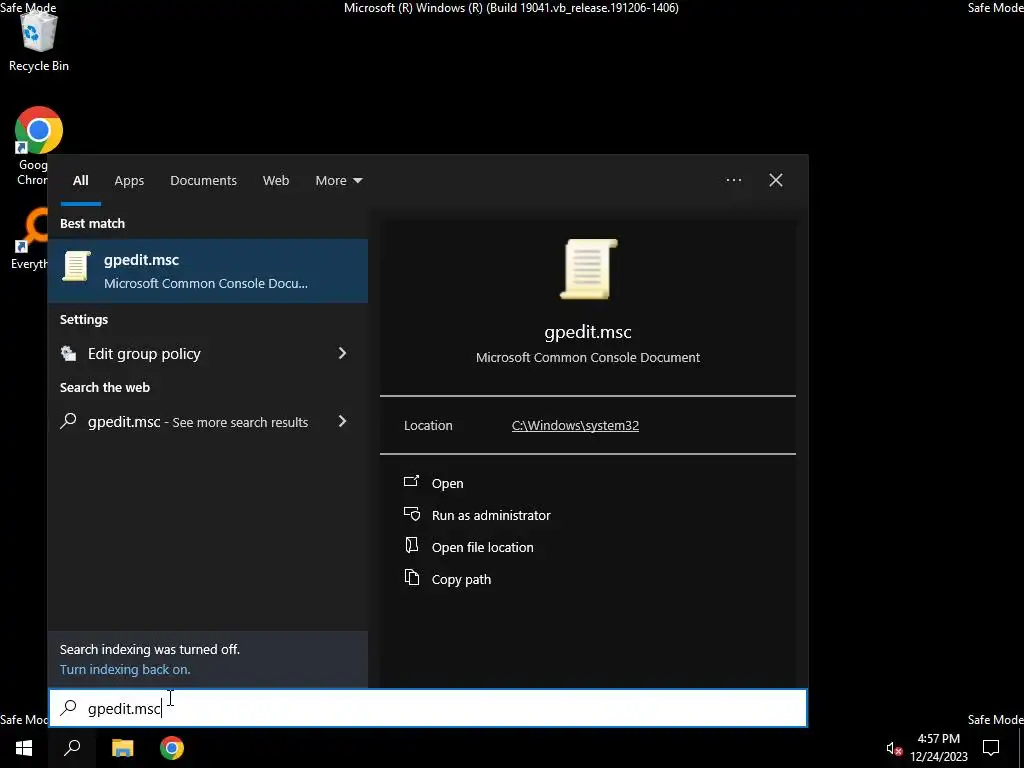Image resolution: width=1024 pixels, height=768 pixels.
Task: Select the All search tab
Action: tap(80, 180)
